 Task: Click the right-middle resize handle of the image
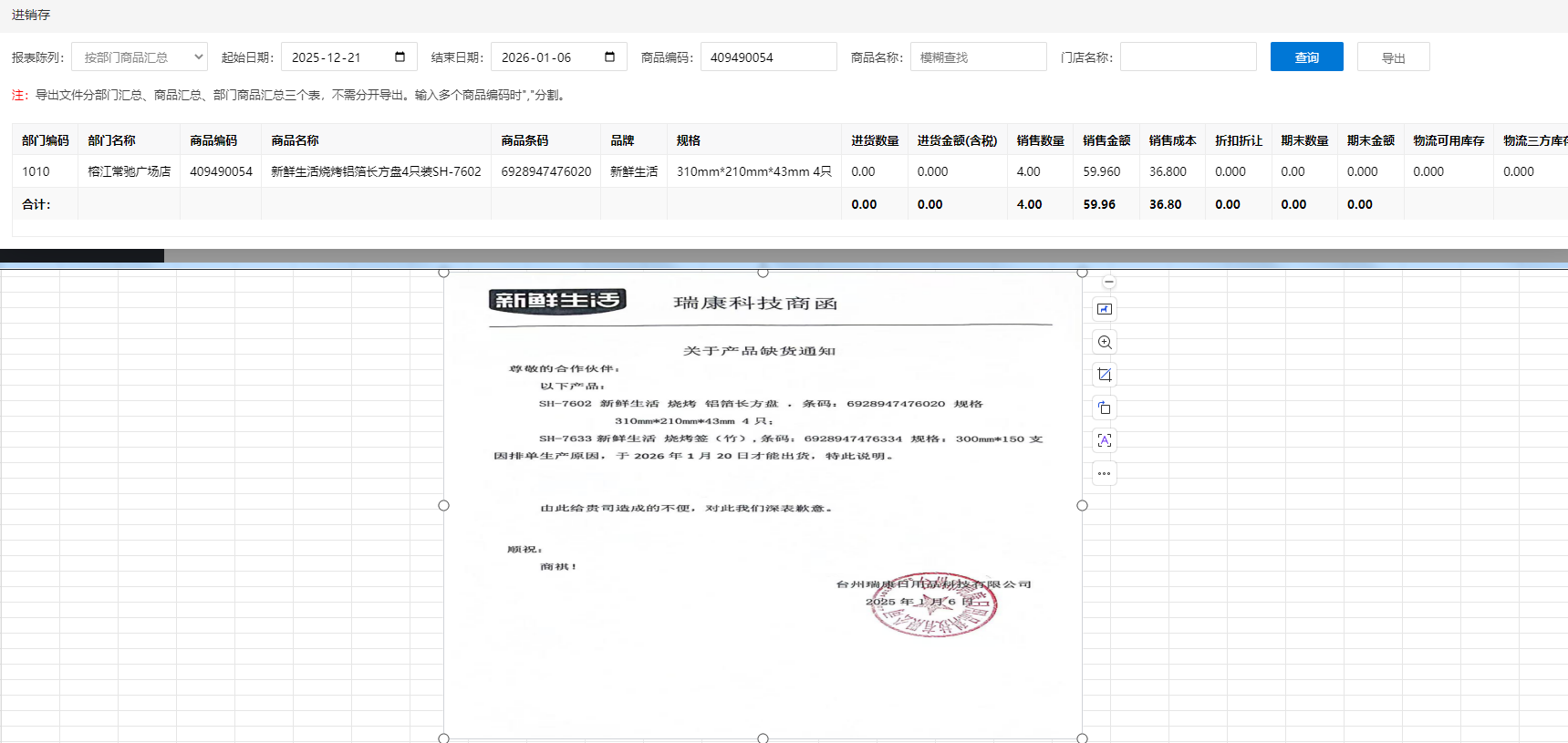click(x=1083, y=506)
